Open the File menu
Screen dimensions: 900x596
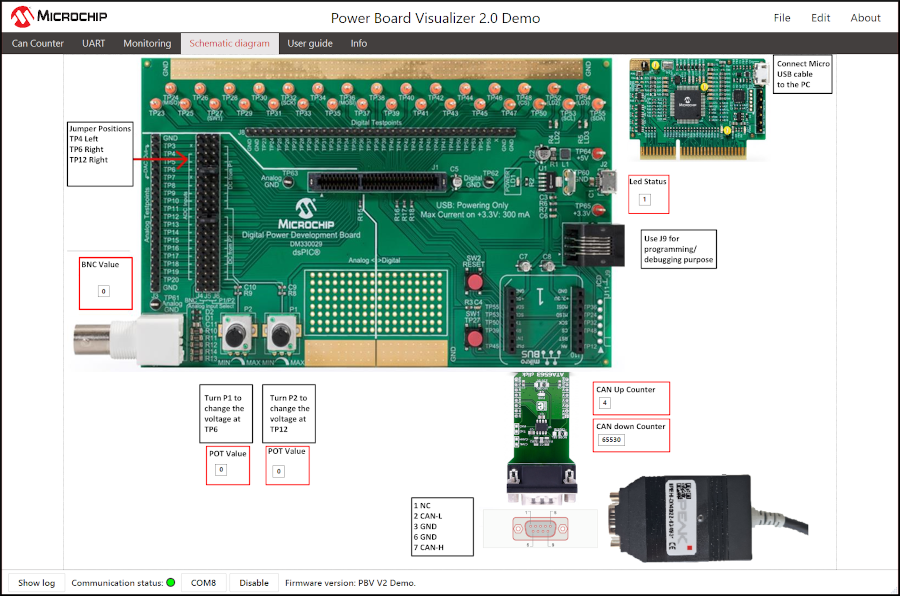pos(782,18)
